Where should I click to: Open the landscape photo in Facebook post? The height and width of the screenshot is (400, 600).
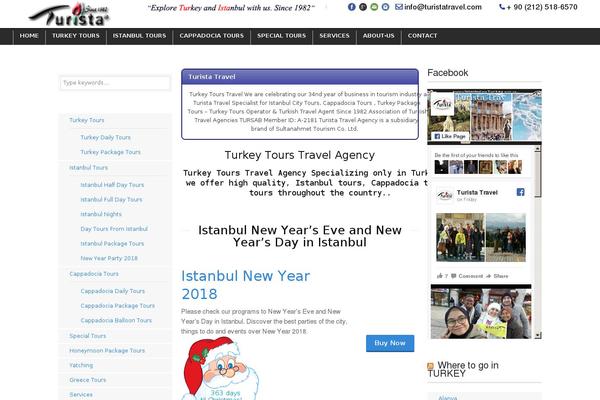coord(505,237)
